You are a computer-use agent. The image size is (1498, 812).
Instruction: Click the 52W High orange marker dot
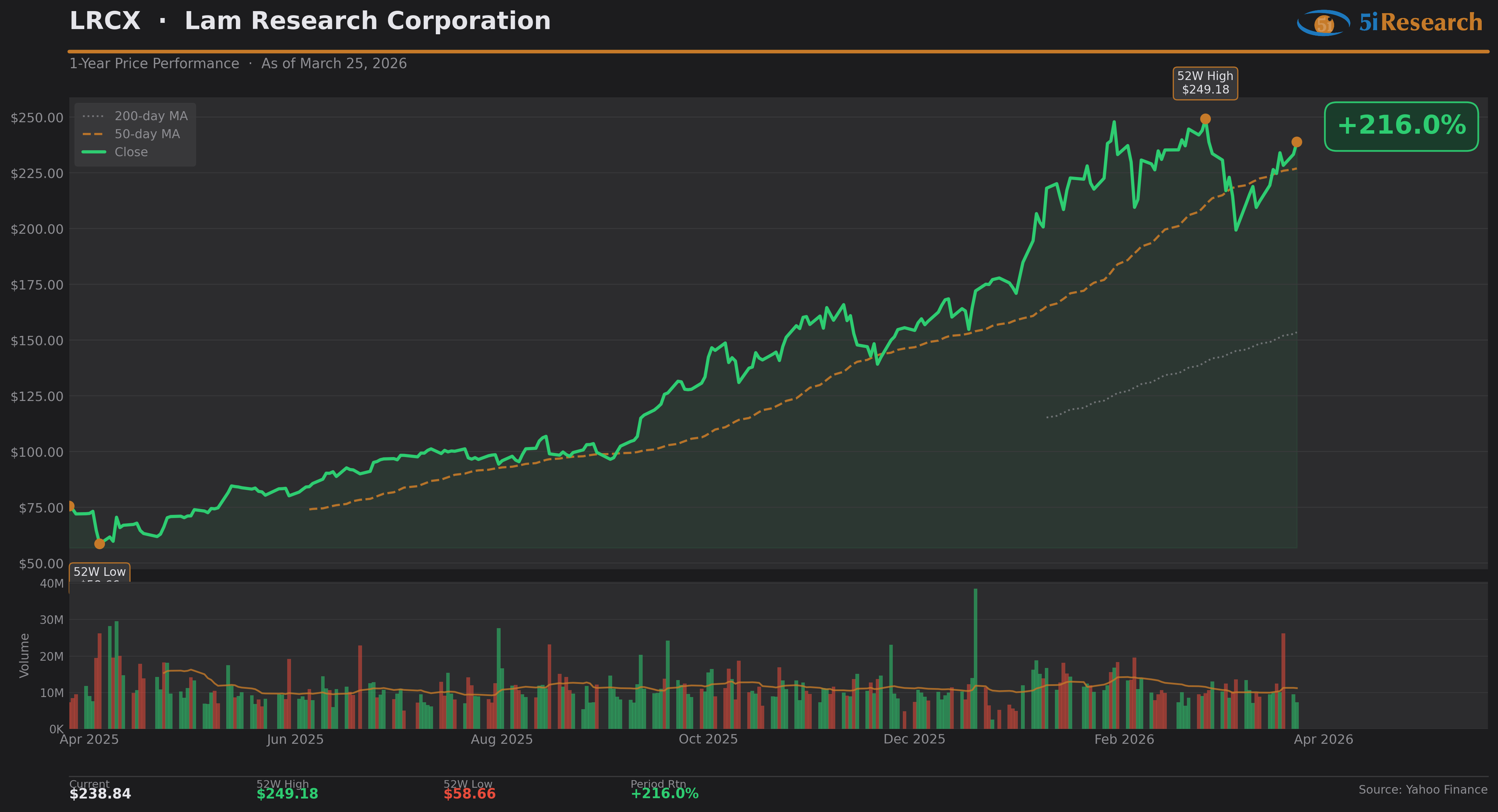[x=1206, y=119]
